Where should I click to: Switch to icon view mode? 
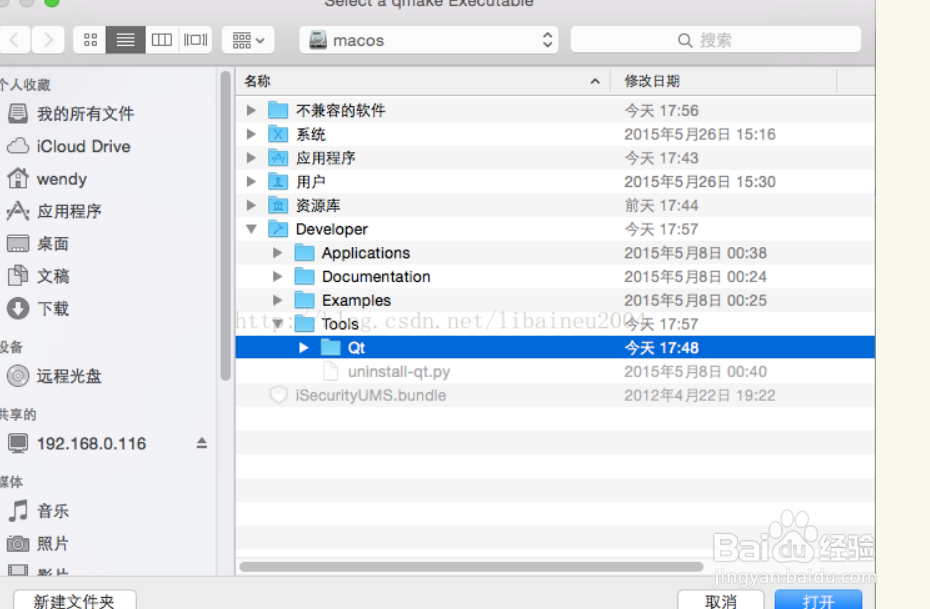89,39
